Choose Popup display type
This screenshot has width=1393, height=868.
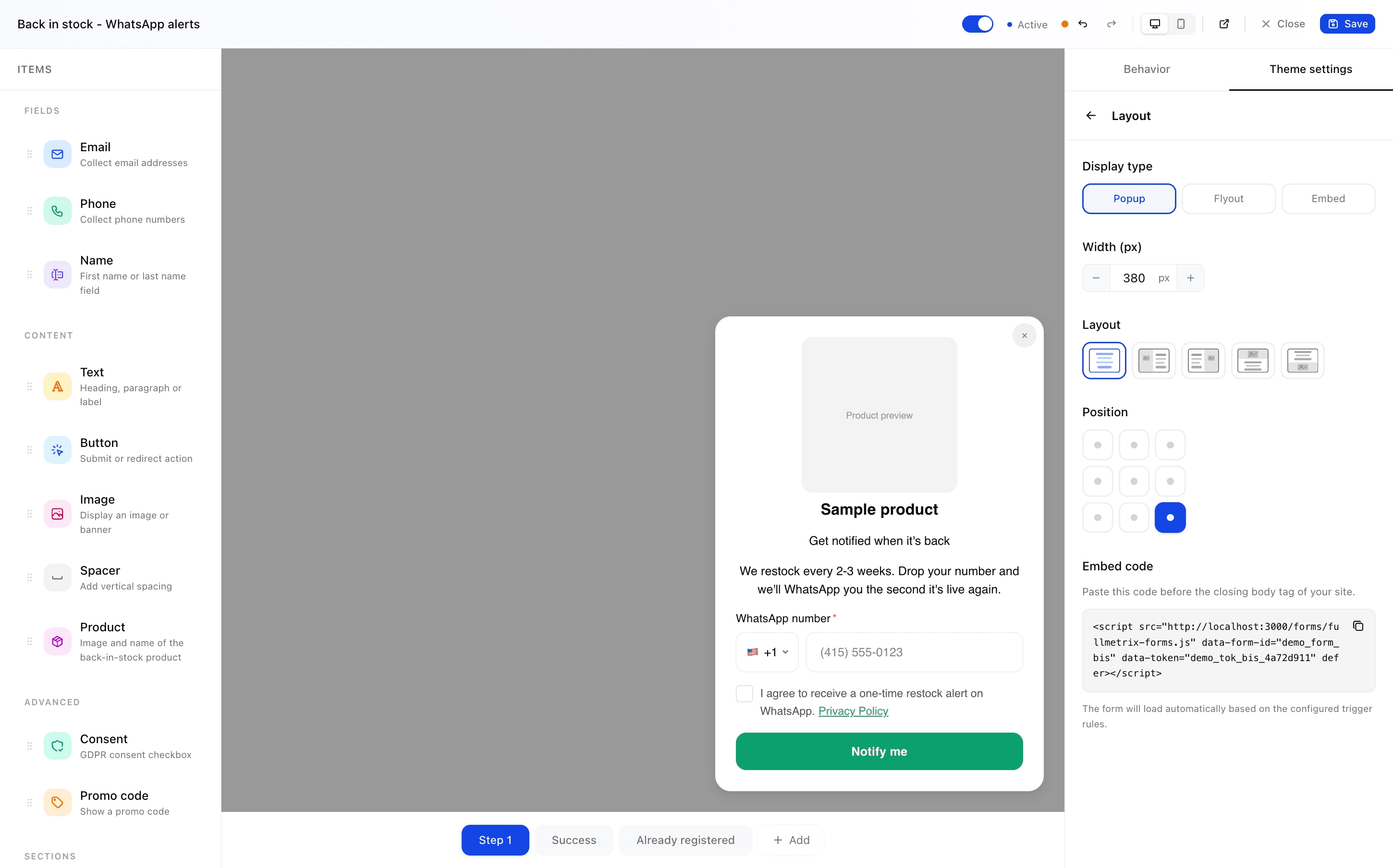point(1129,199)
